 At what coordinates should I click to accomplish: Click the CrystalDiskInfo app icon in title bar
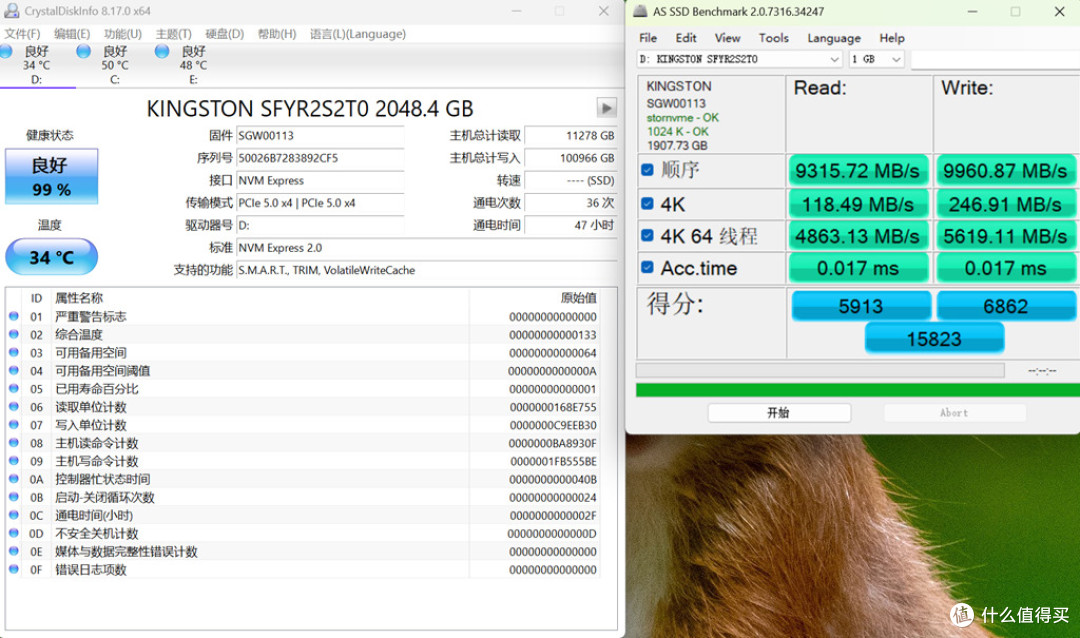point(11,11)
